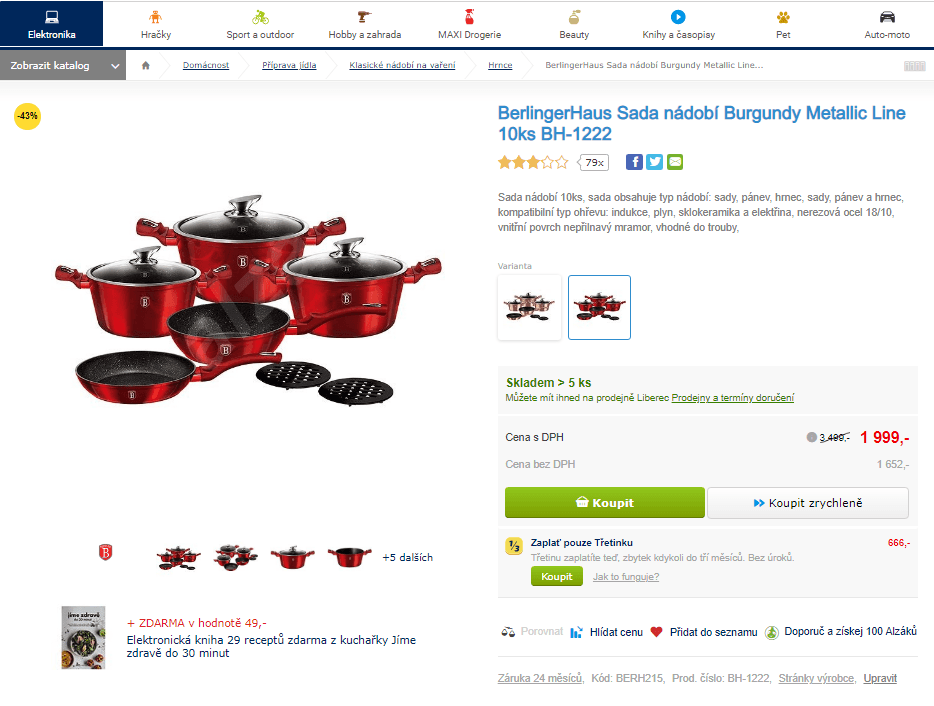Select the copper cookware variant thumbnail

[530, 307]
